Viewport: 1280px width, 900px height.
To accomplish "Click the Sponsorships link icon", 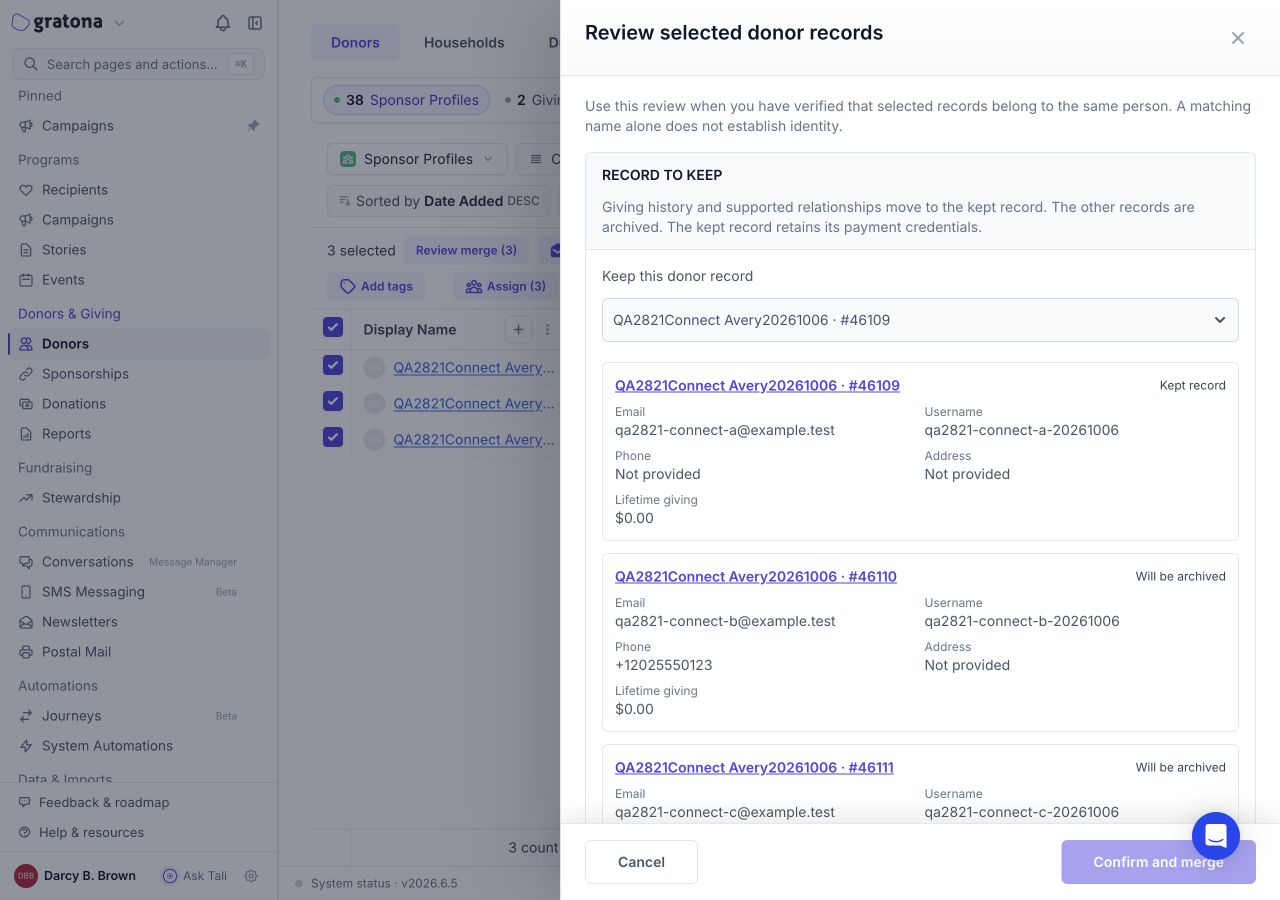I will (26, 374).
